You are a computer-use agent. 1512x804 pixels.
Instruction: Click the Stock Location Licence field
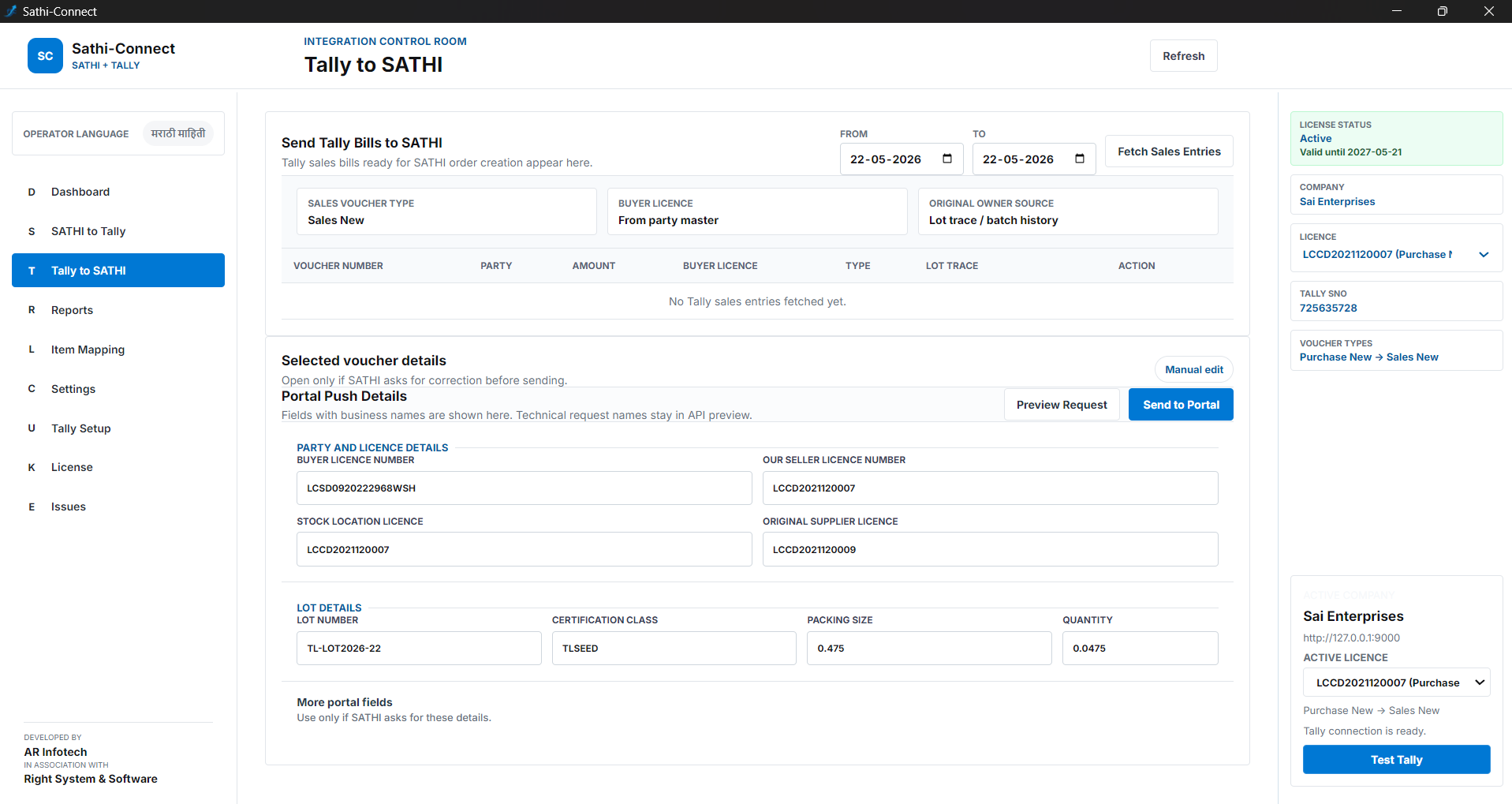pos(524,549)
